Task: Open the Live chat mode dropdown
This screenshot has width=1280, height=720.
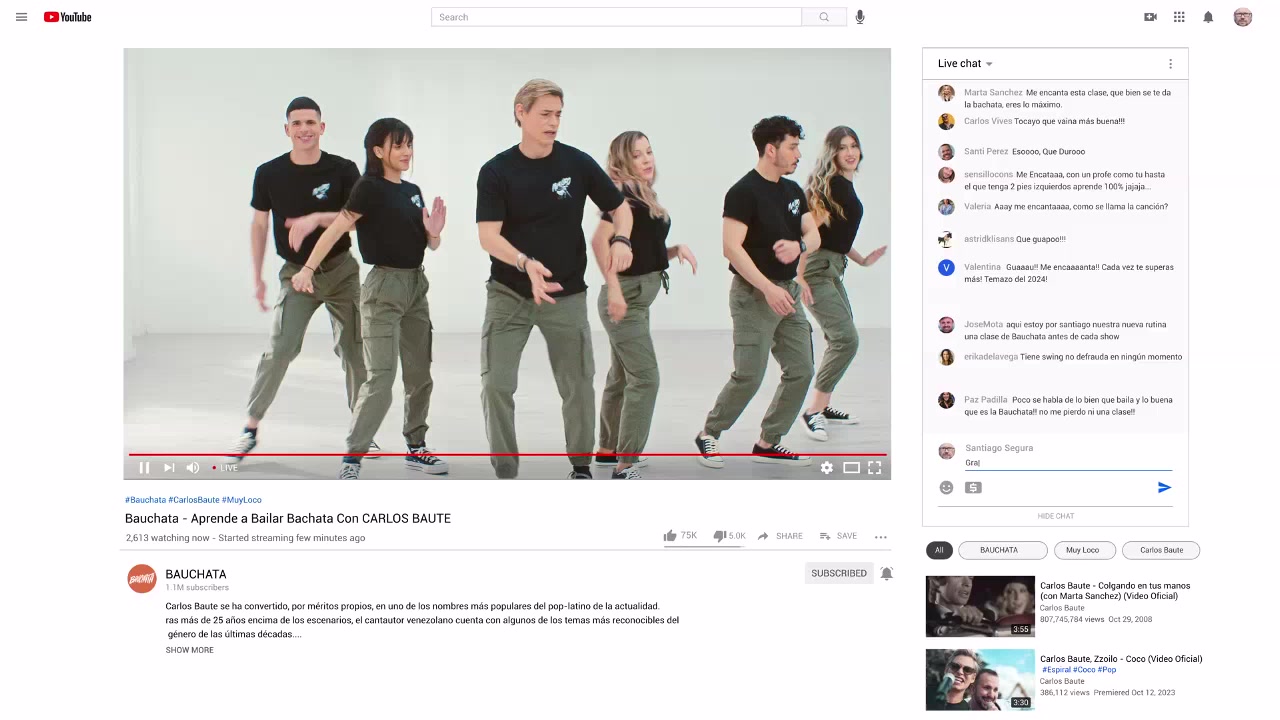Action: tap(965, 64)
